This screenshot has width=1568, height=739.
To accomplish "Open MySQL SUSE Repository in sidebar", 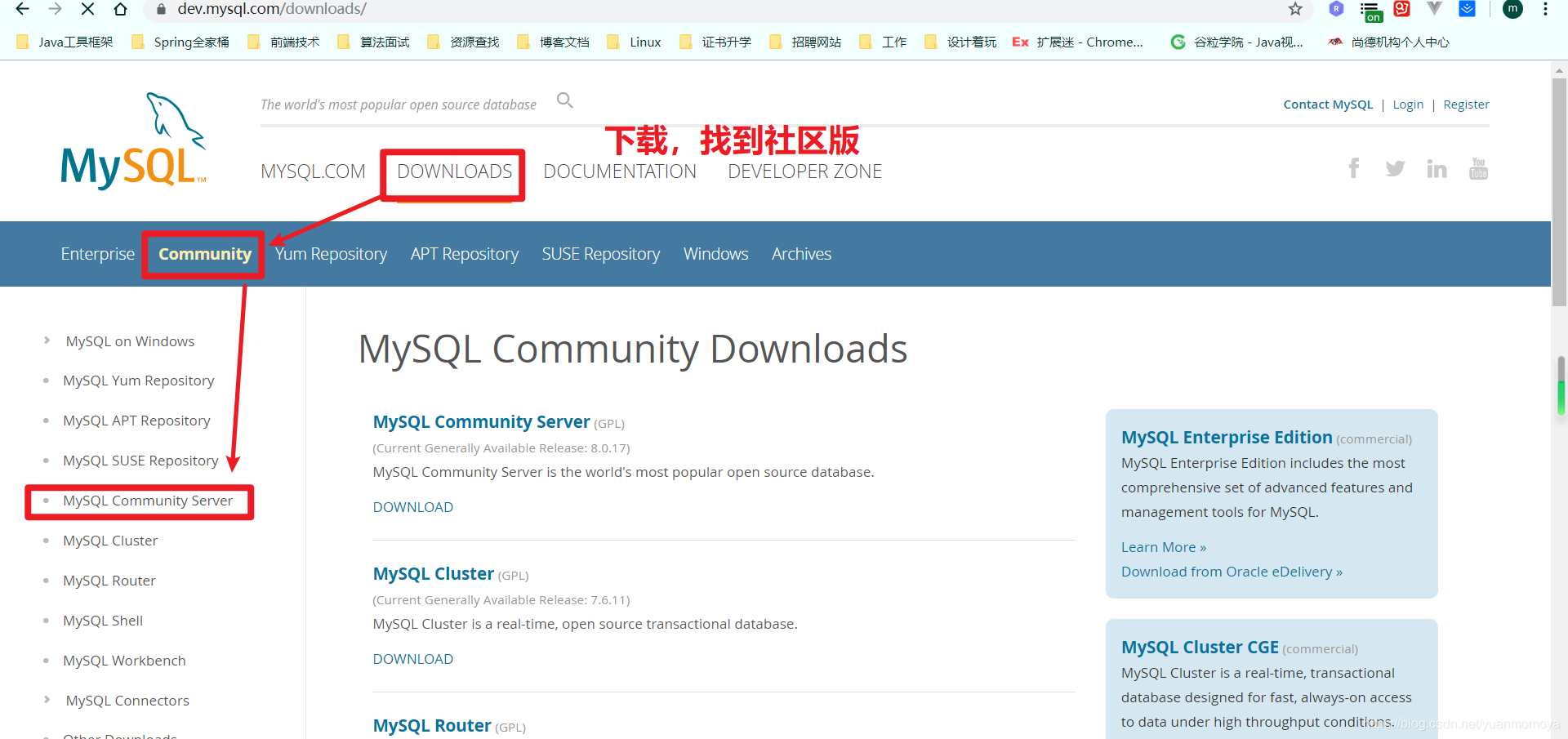I will point(140,461).
